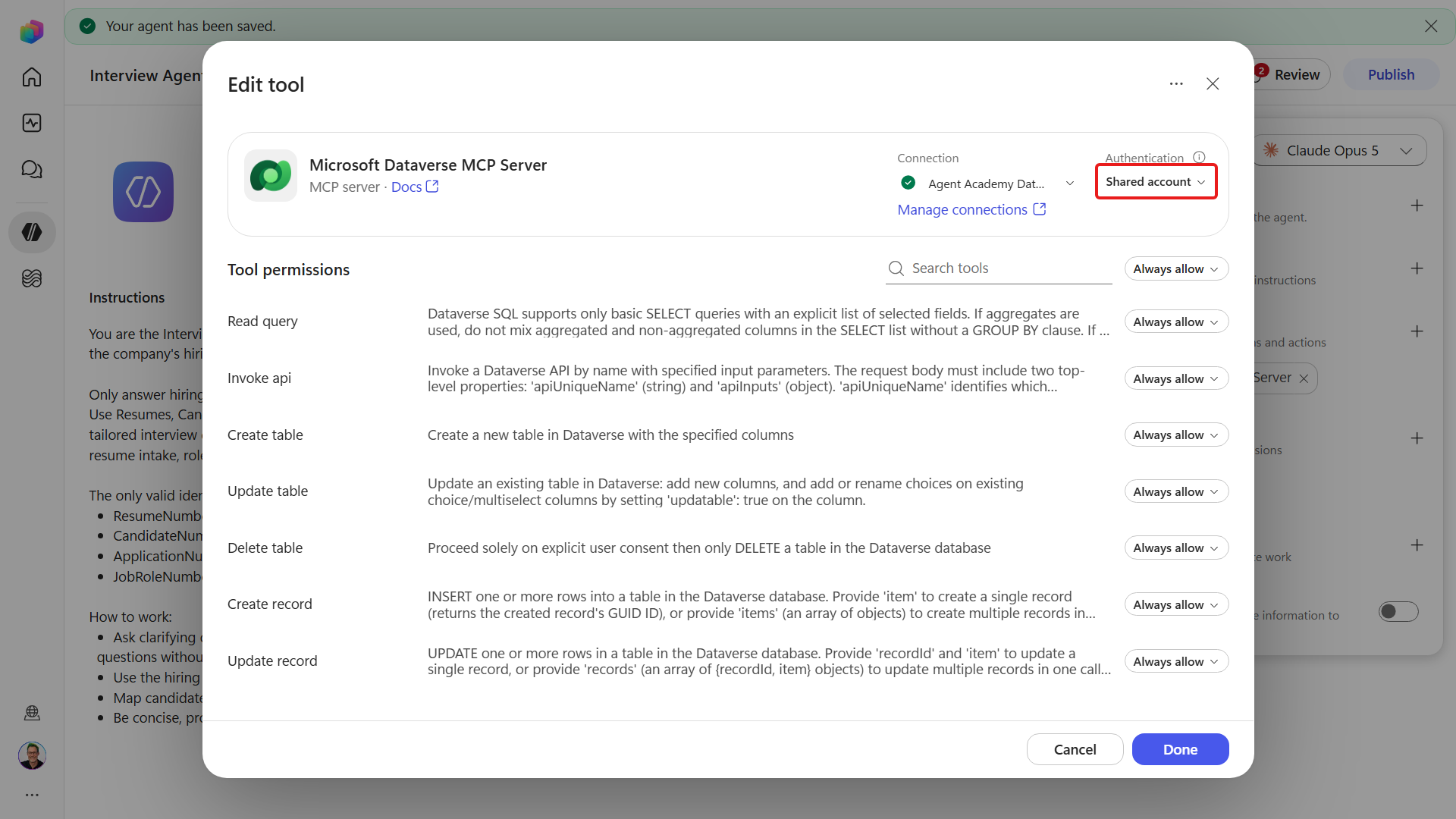This screenshot has height=819, width=1456.
Task: Open the user profile avatar
Action: (x=32, y=755)
